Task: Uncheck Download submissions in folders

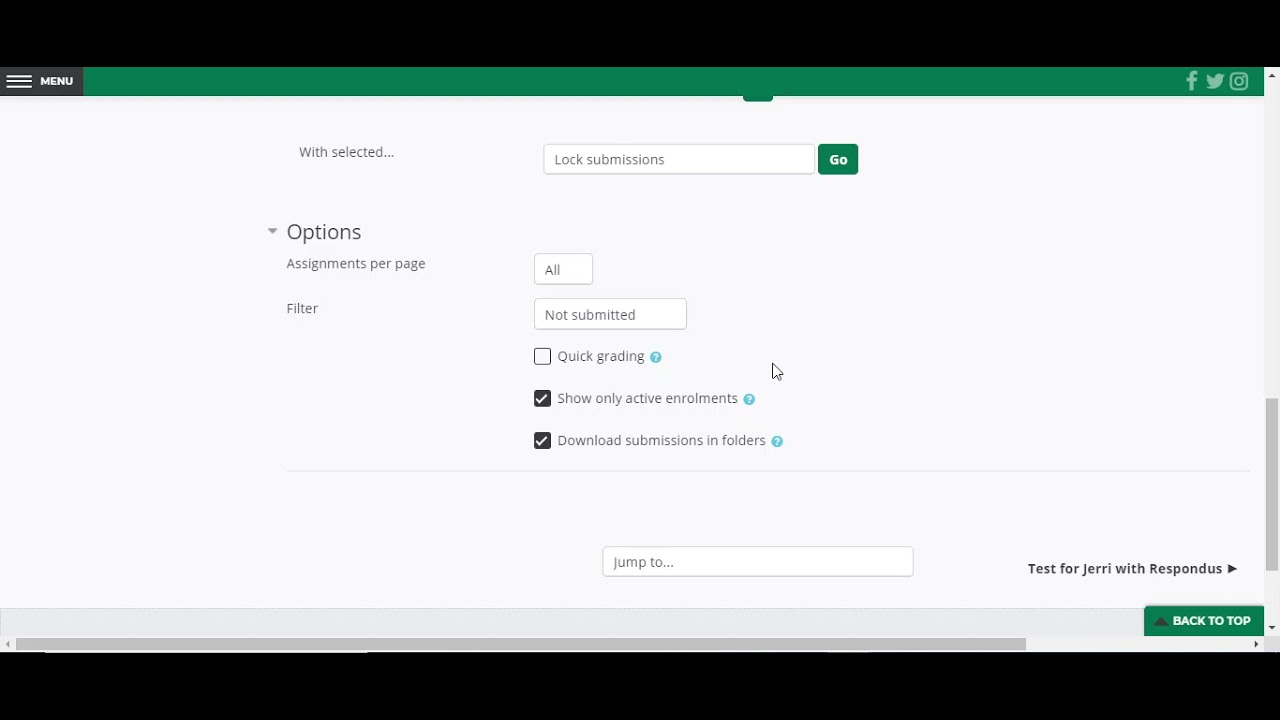Action: (x=542, y=440)
